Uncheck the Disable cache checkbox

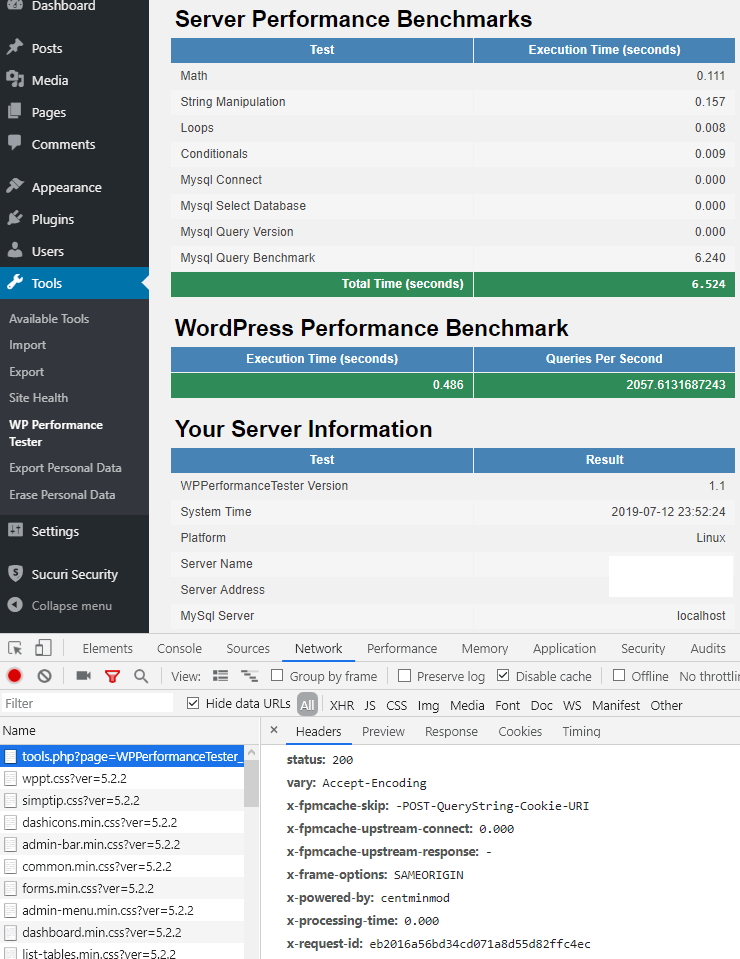tap(503, 675)
